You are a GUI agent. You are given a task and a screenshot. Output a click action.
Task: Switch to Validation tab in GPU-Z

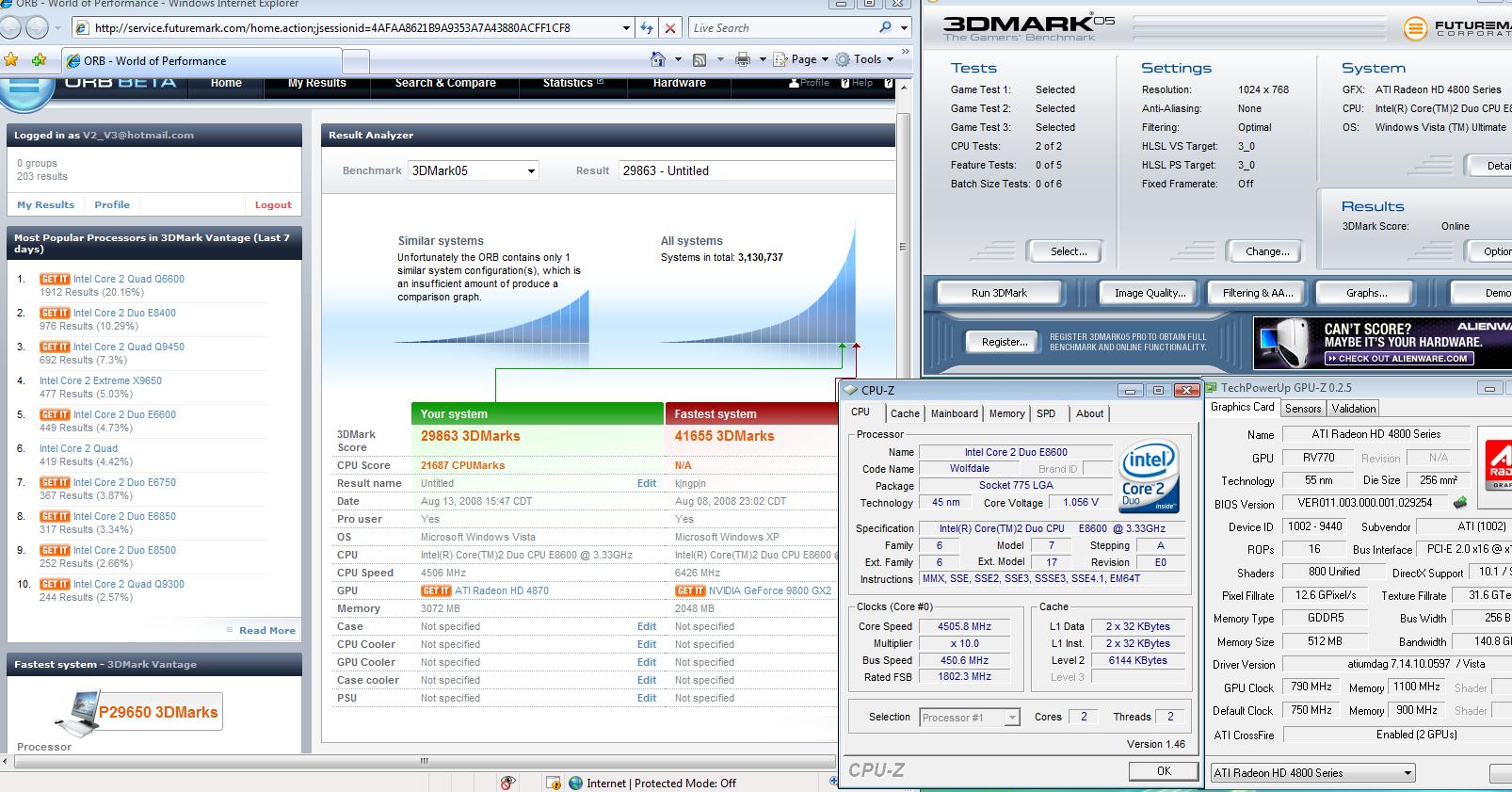point(1354,409)
